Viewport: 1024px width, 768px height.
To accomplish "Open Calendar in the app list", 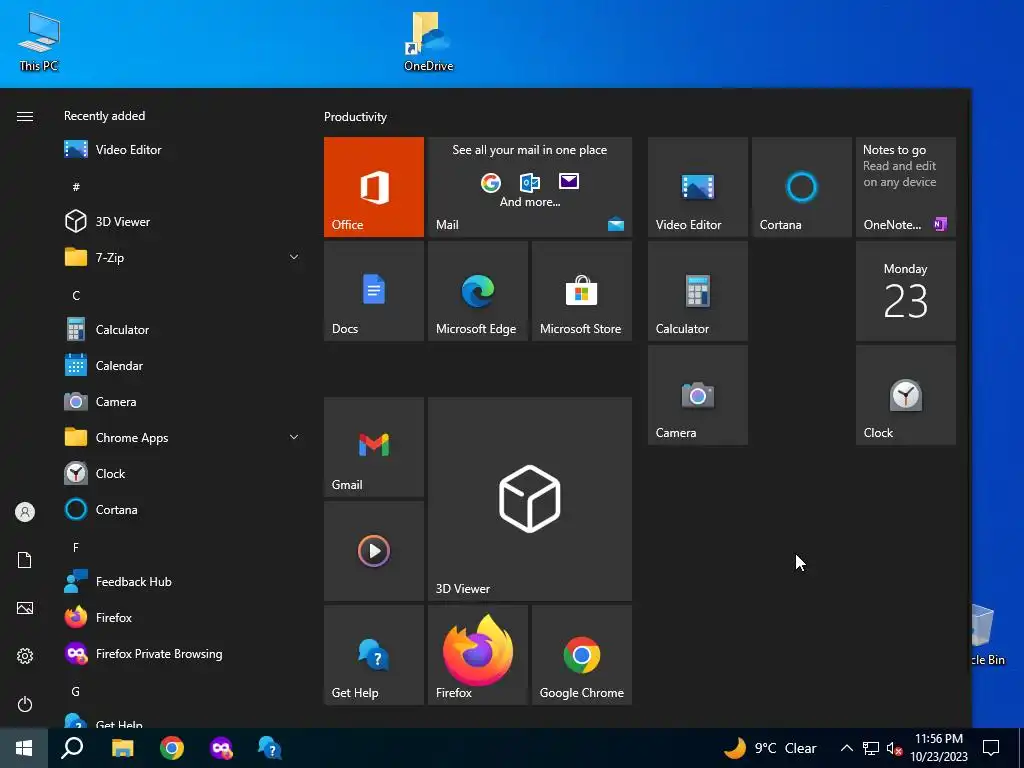I will [x=182, y=366].
